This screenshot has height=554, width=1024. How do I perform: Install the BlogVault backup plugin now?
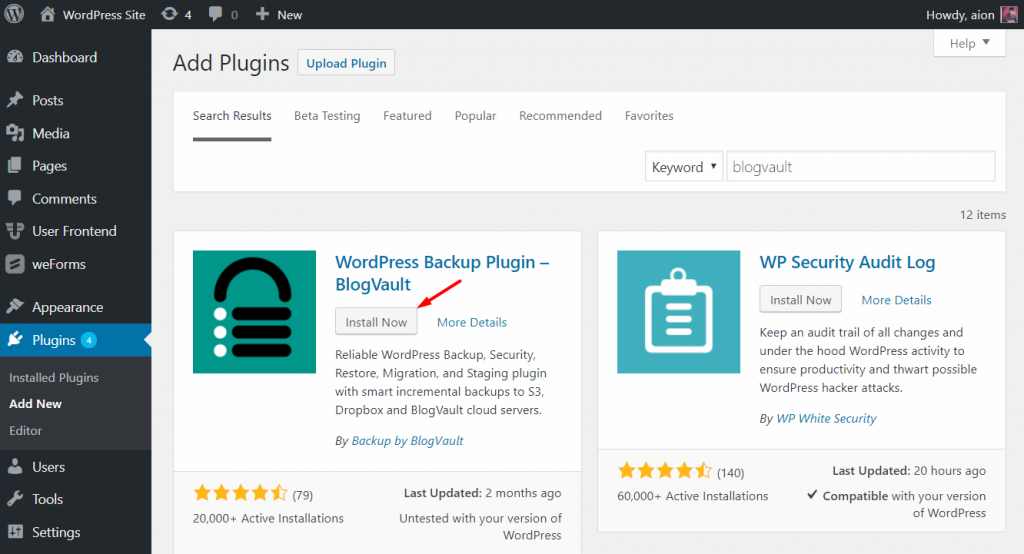(x=376, y=322)
